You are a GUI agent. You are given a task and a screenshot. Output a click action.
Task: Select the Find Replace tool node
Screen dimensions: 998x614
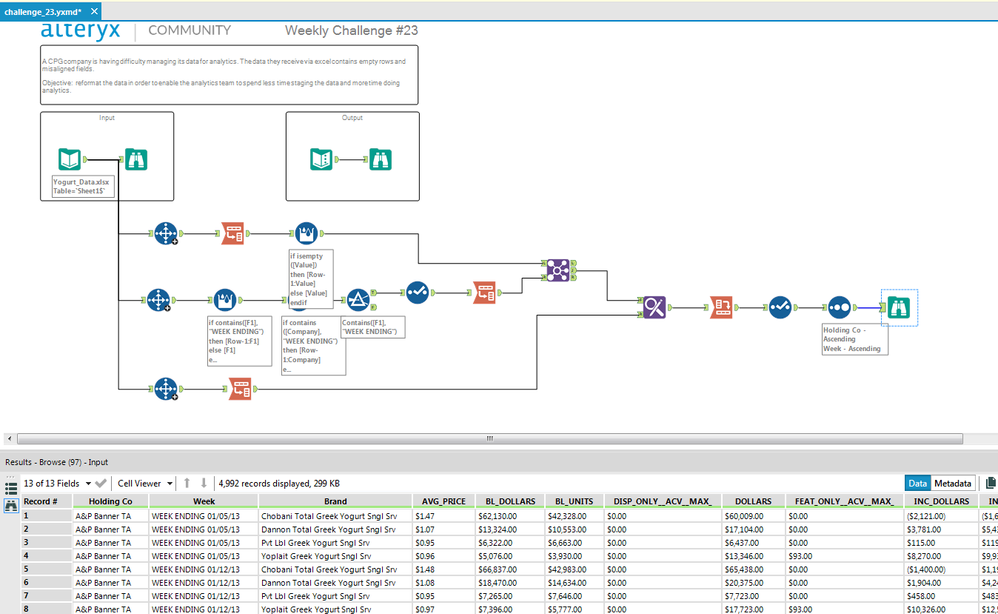pyautogui.click(x=655, y=306)
